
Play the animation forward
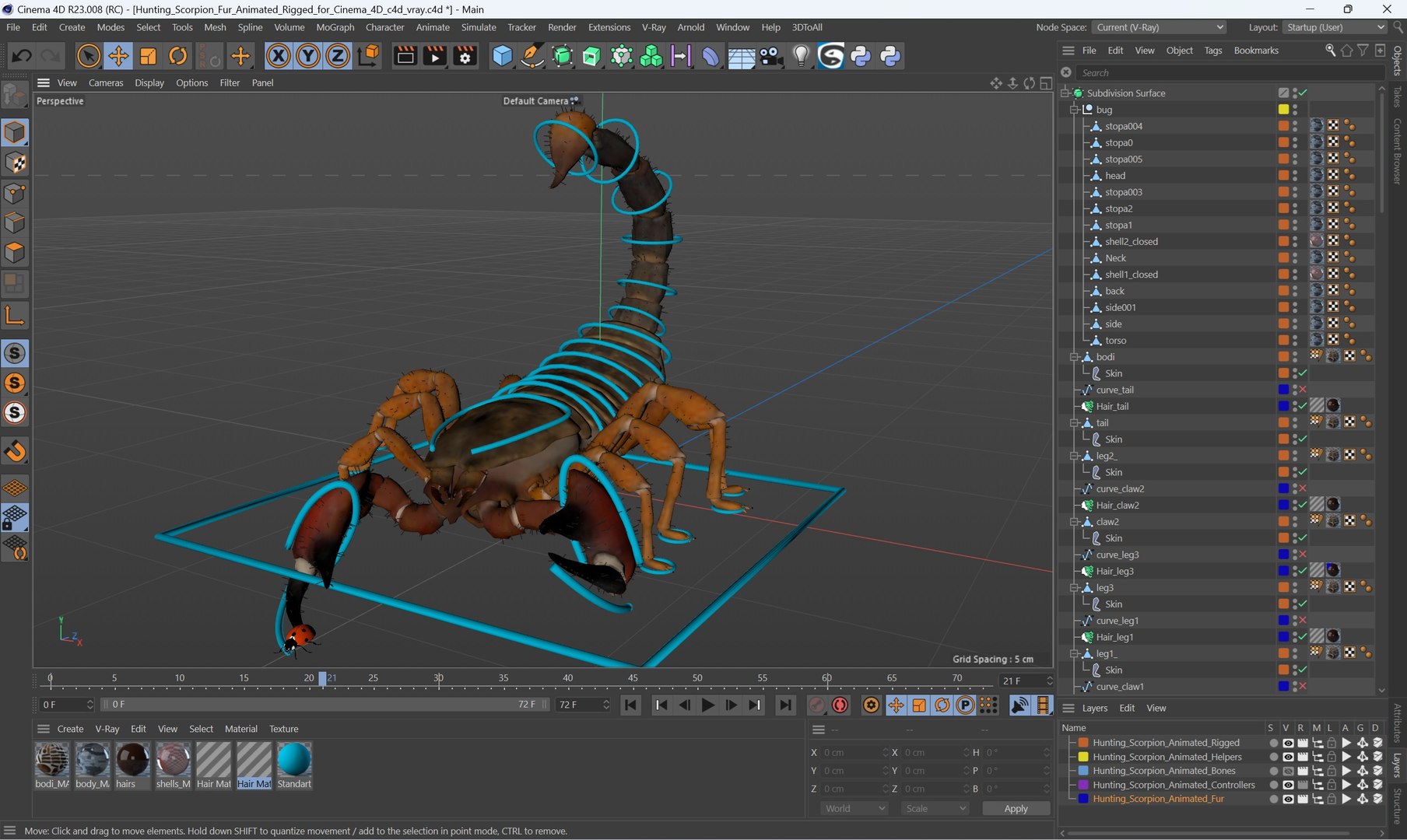click(x=707, y=705)
